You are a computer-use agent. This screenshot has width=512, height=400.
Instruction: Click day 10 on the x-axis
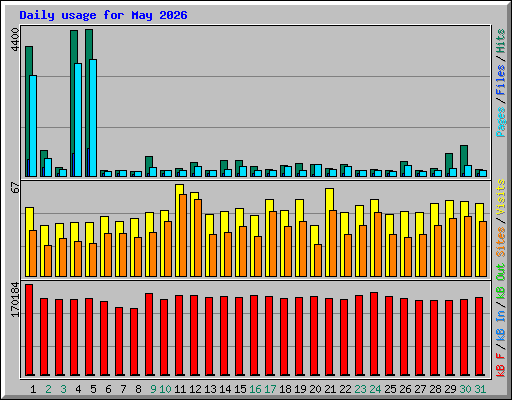(165, 389)
